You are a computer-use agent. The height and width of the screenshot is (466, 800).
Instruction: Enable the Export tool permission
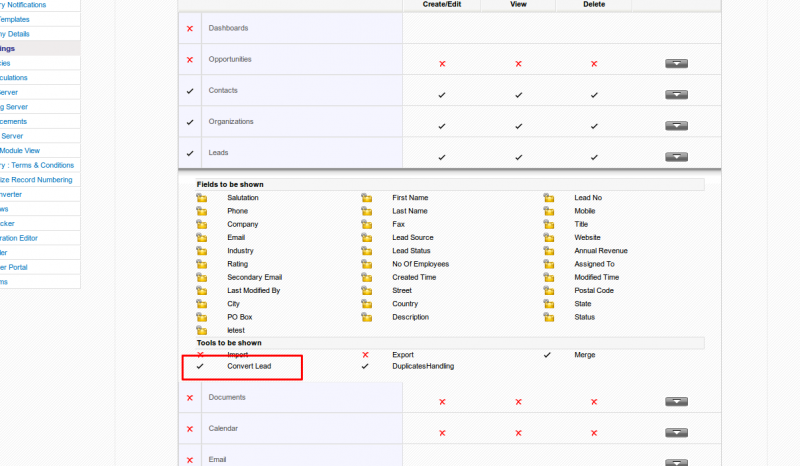coord(365,355)
